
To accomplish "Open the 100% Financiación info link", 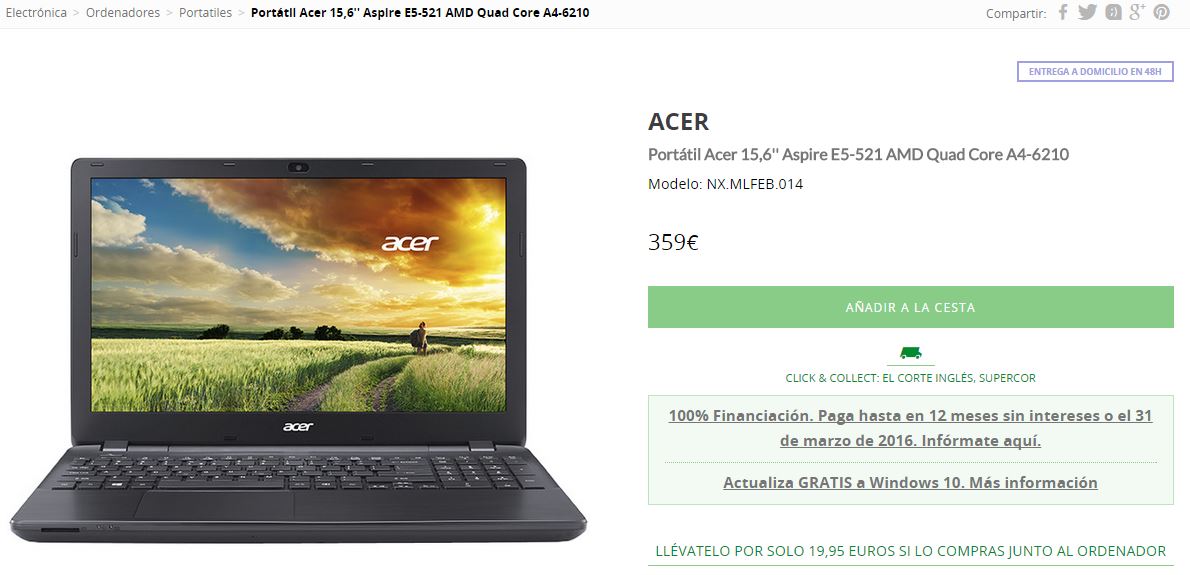I will (911, 428).
